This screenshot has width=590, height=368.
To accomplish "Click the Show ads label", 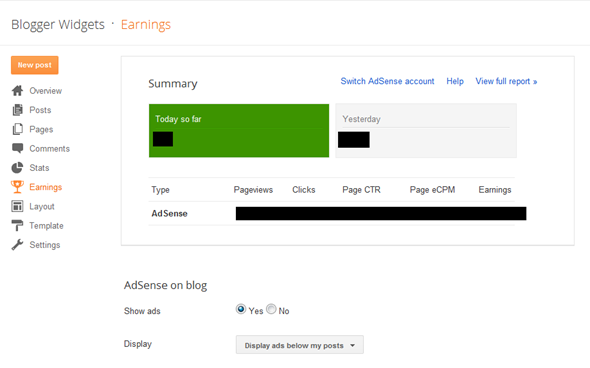I will 142,311.
